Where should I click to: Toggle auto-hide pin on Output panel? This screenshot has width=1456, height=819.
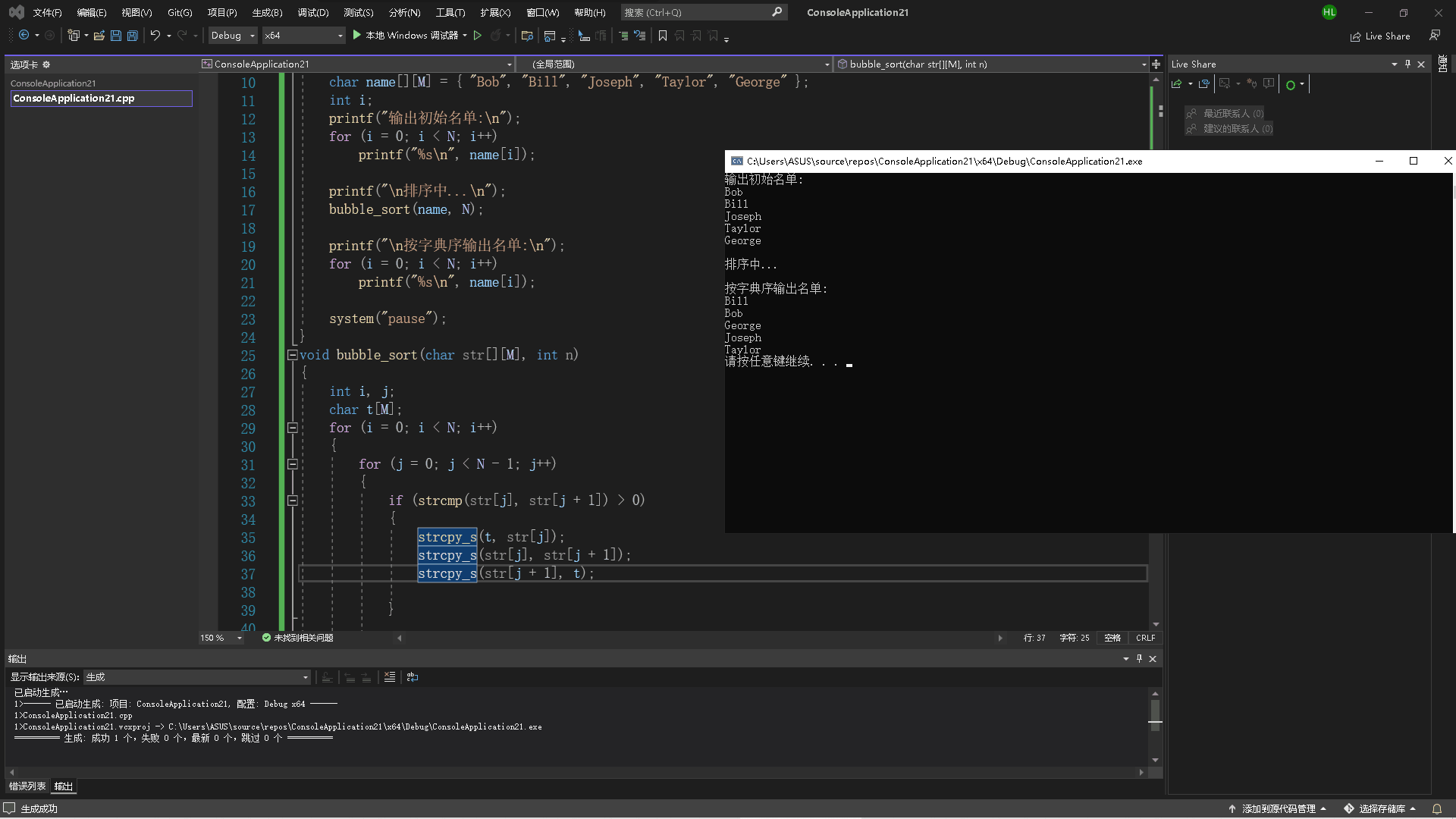(1139, 659)
